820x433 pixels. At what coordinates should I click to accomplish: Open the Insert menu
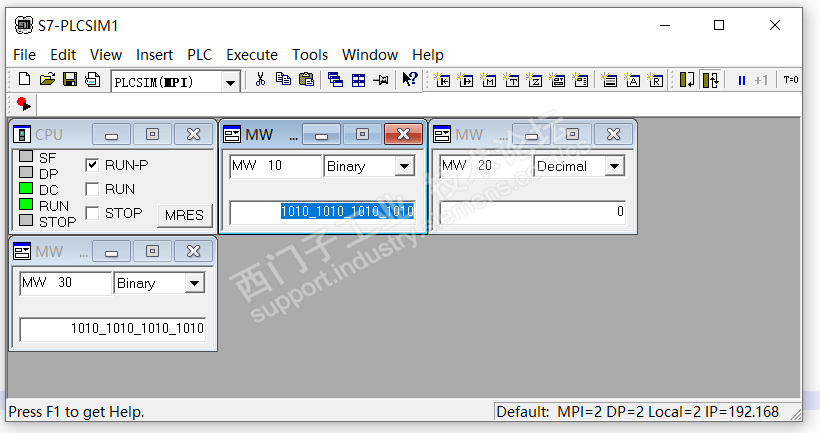coord(154,55)
